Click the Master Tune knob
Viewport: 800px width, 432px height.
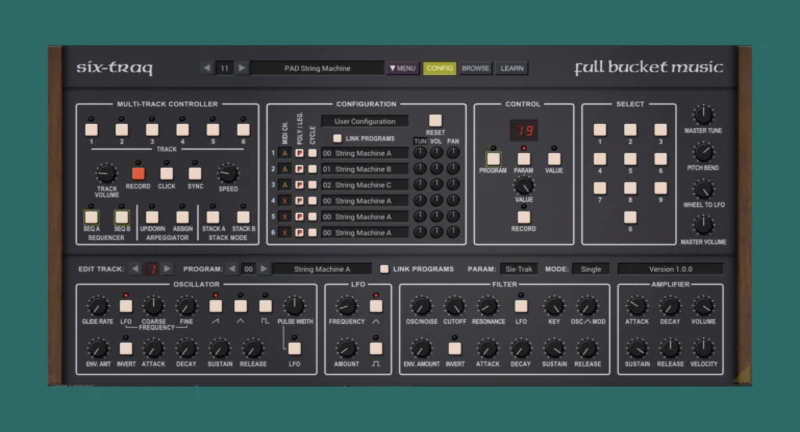[703, 115]
